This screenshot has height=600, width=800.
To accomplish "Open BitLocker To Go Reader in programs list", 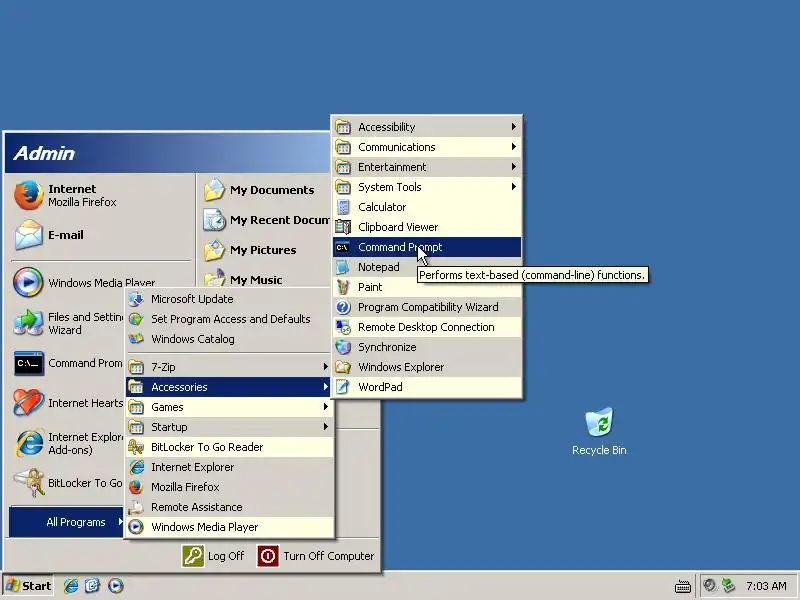I will tap(229, 447).
